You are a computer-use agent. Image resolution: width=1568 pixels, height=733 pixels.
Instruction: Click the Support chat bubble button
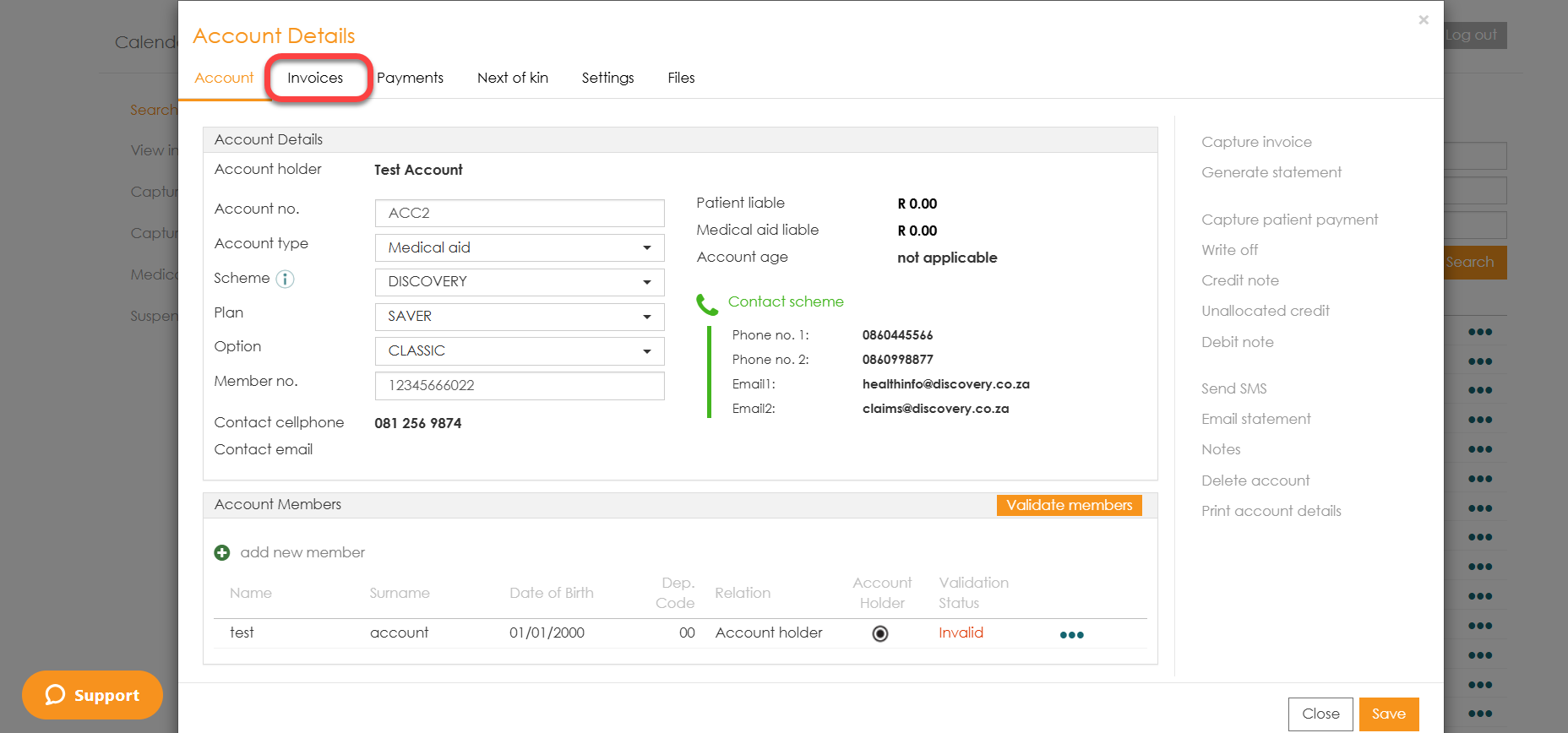click(92, 695)
